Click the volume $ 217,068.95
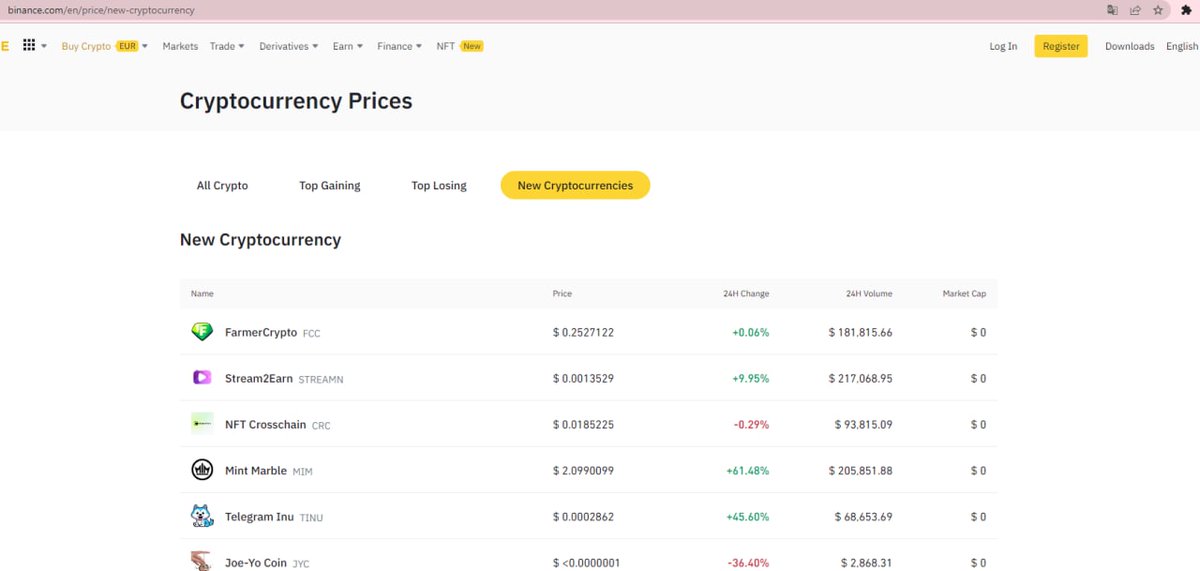 861,378
